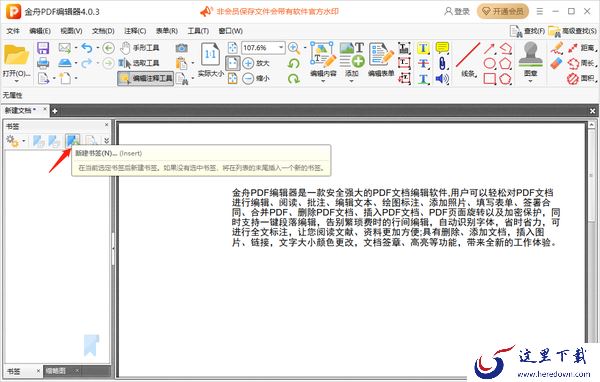600x382 pixels.
Task: Click the green Back navigation arrow
Action: [109, 48]
